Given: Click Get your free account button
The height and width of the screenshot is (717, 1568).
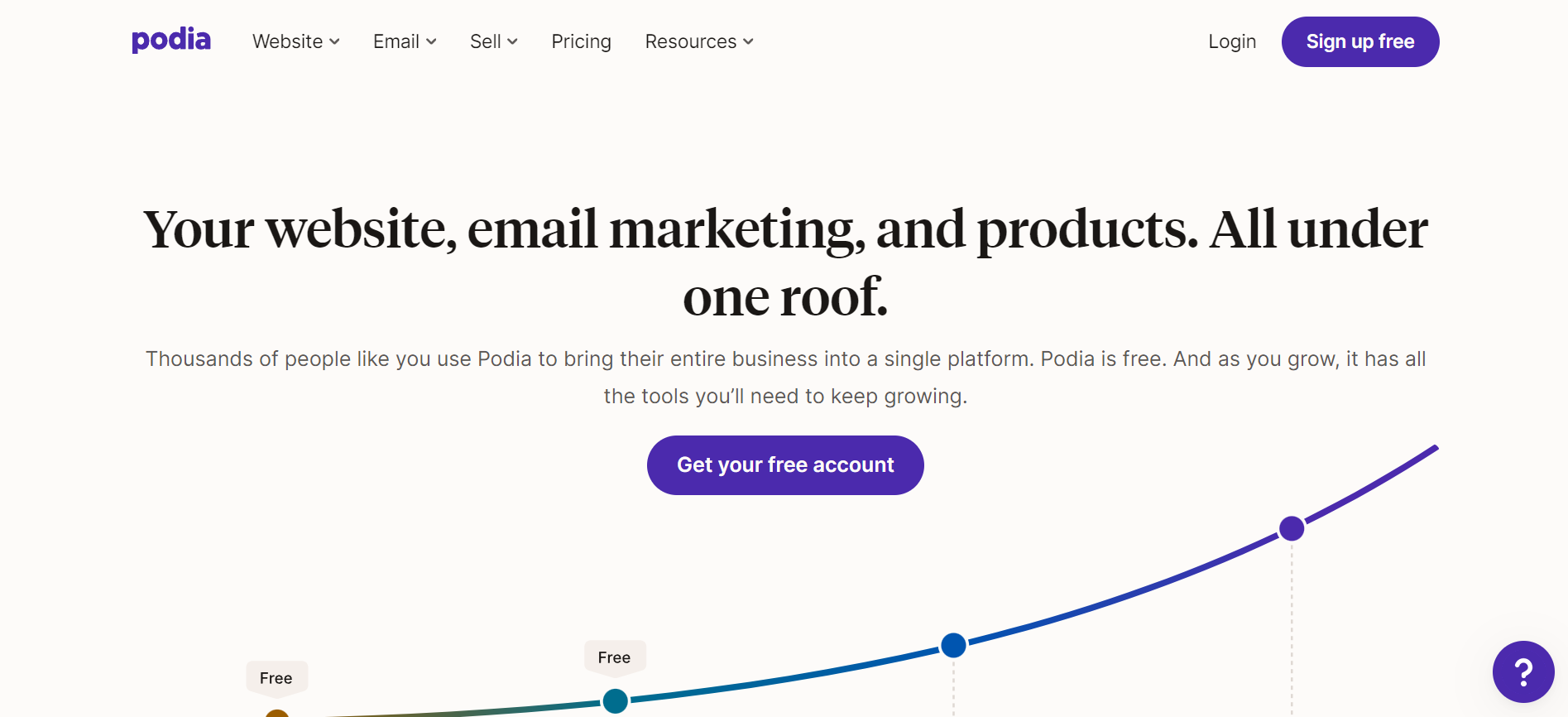Looking at the screenshot, I should pyautogui.click(x=785, y=465).
